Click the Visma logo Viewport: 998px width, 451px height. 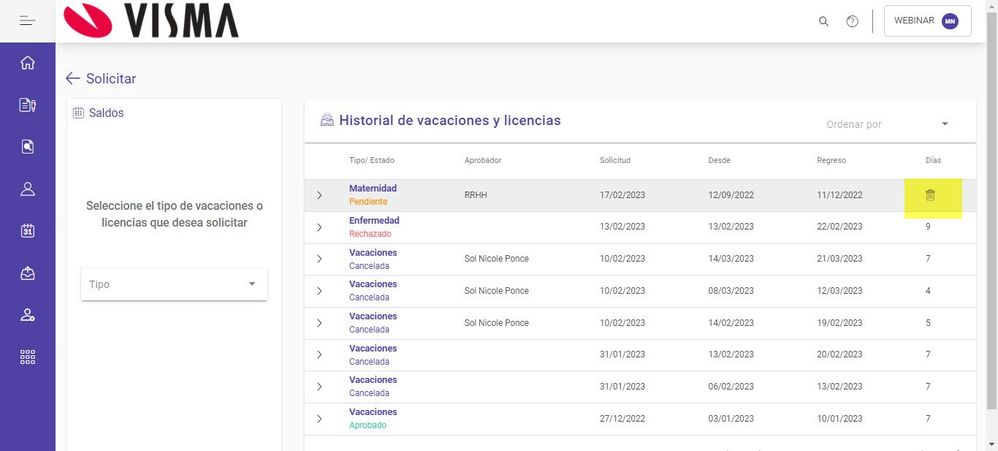click(151, 20)
